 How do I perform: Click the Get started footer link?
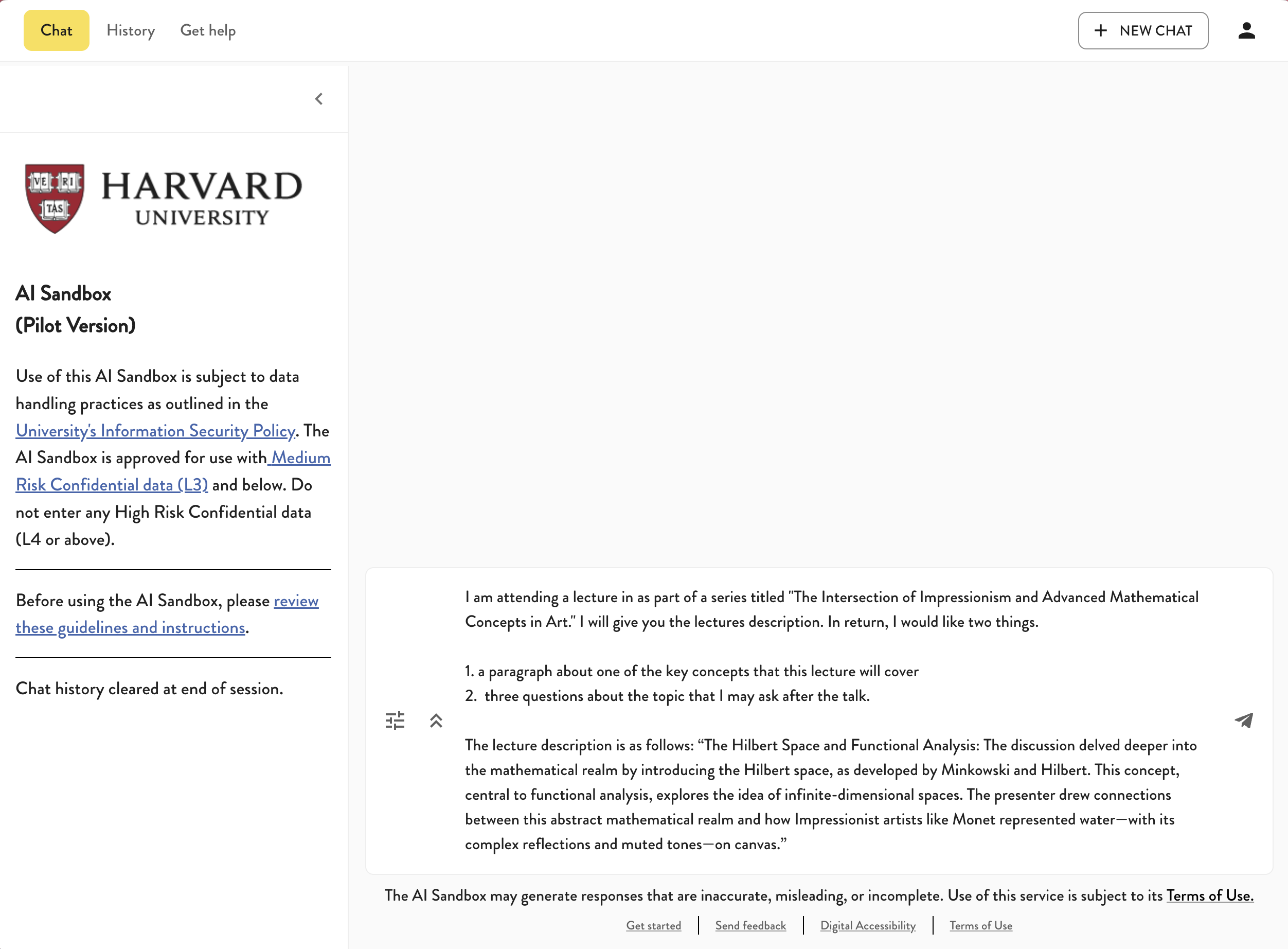pos(653,925)
